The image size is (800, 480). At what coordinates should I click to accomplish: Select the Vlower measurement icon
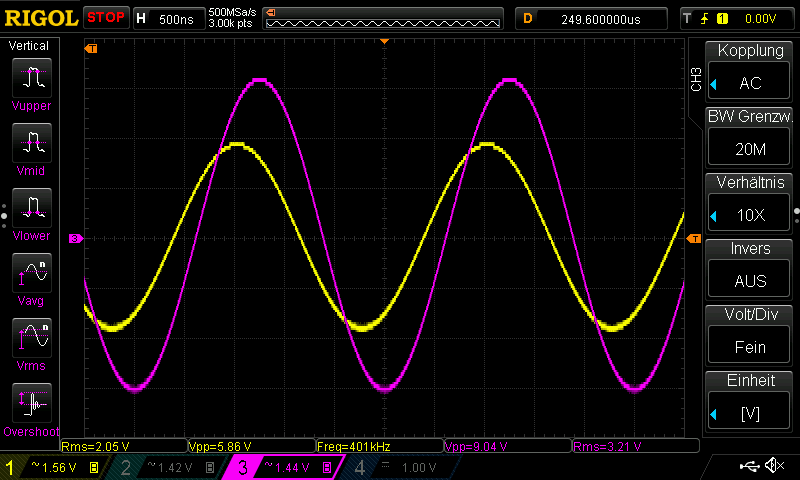[x=32, y=208]
